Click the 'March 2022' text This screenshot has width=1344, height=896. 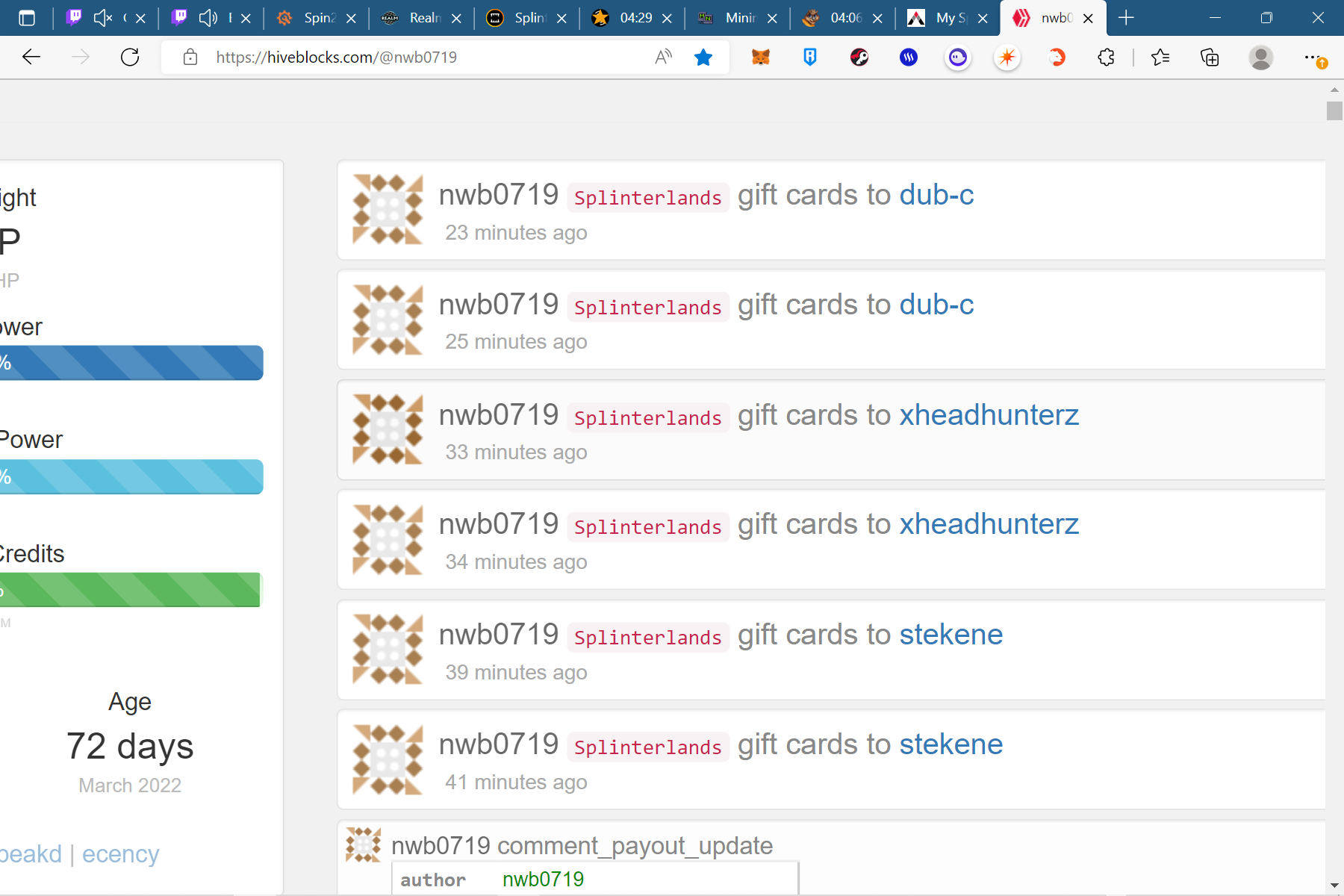point(130,785)
